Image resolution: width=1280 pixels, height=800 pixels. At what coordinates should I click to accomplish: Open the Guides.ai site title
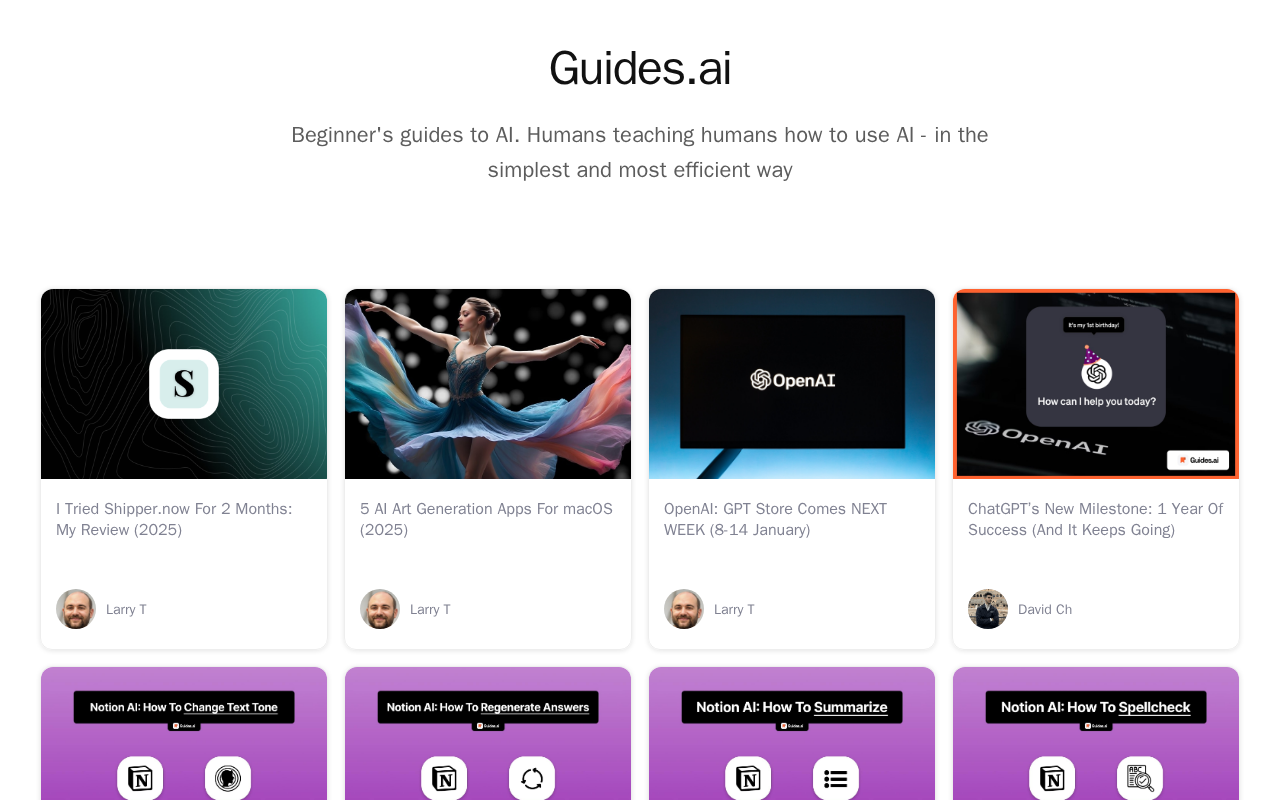click(x=640, y=69)
